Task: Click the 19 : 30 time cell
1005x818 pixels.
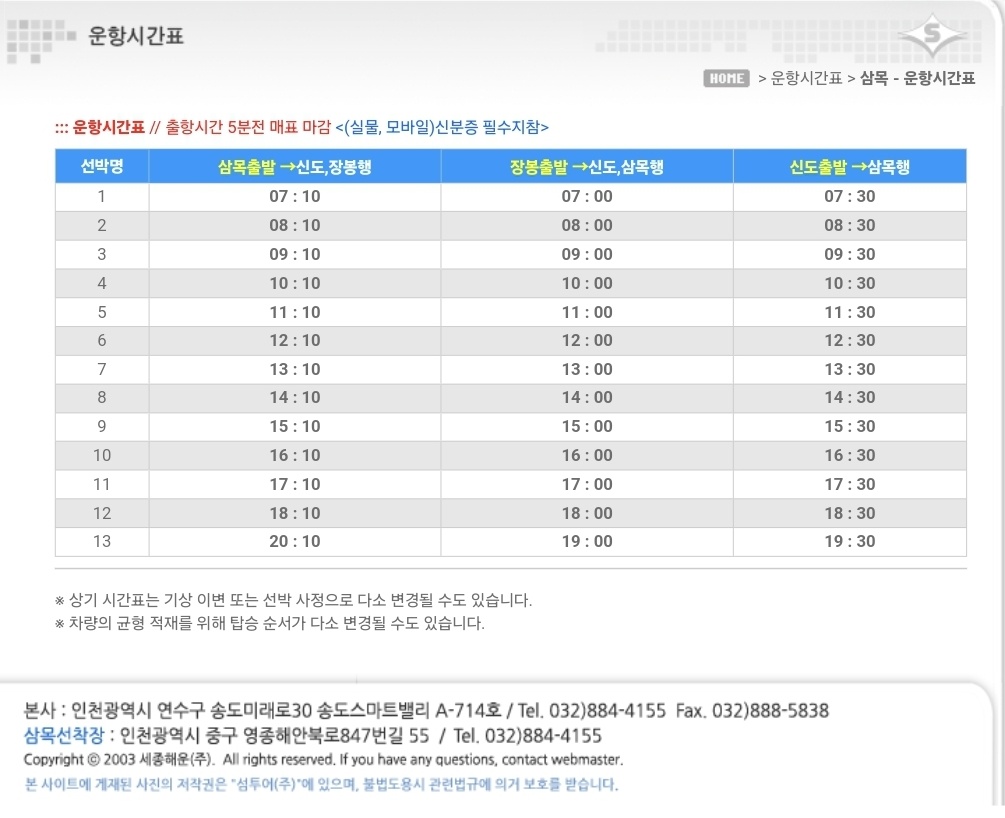Action: pyautogui.click(x=850, y=542)
